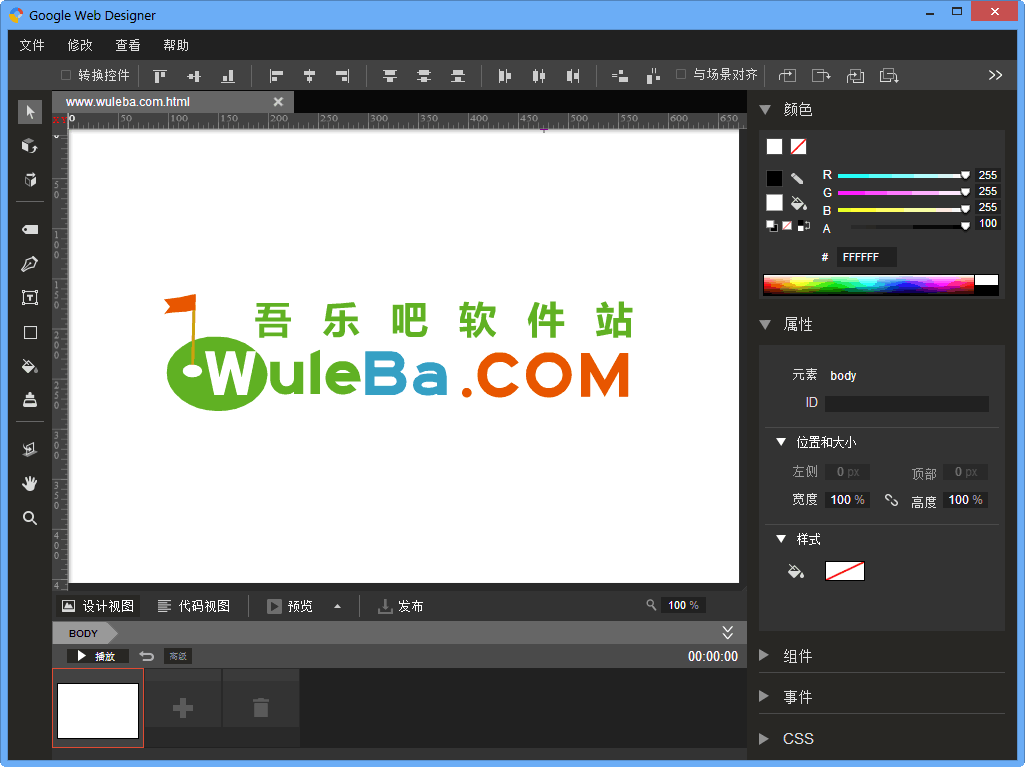This screenshot has width=1025, height=767.
Task: Select the Text tool
Action: pyautogui.click(x=30, y=298)
